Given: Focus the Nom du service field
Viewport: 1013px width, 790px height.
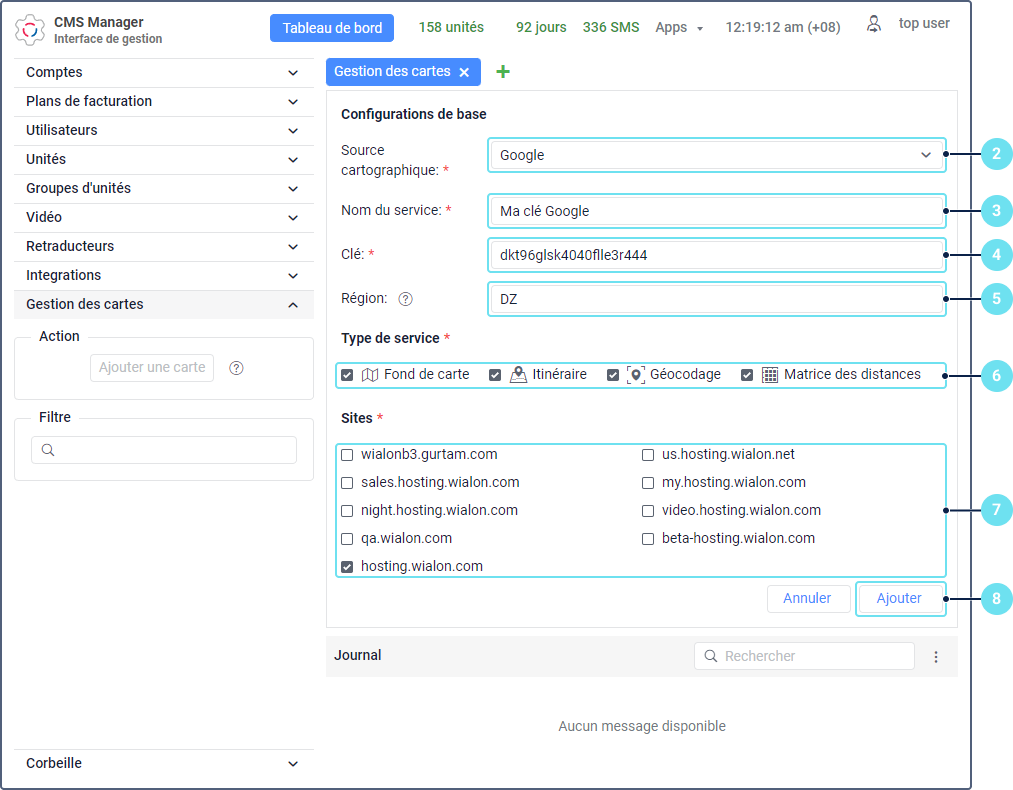Looking at the screenshot, I should click(716, 211).
